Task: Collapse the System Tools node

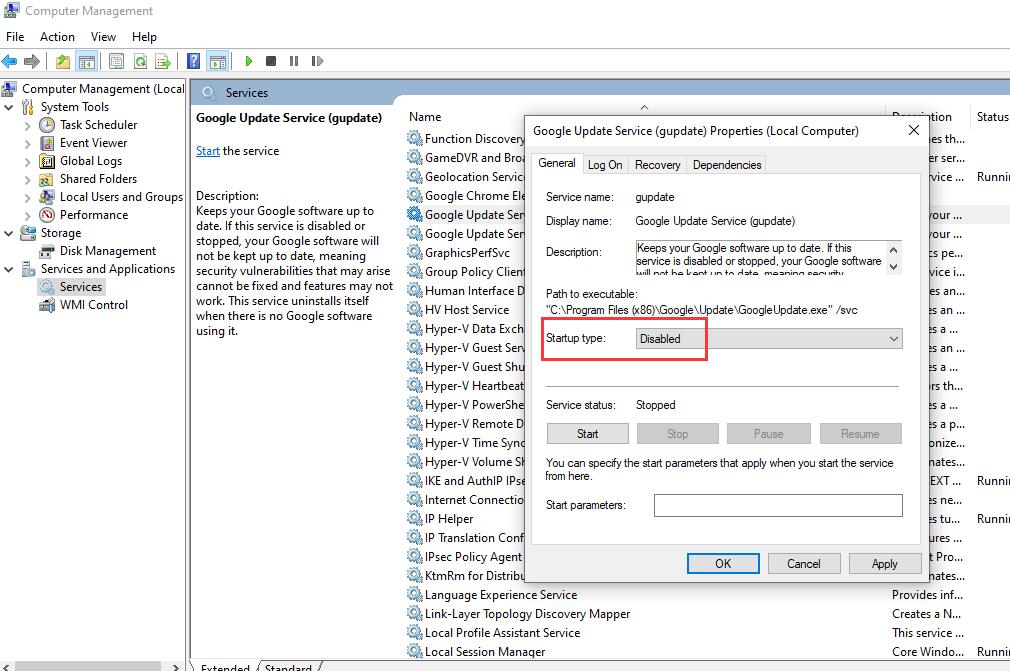Action: click(8, 107)
